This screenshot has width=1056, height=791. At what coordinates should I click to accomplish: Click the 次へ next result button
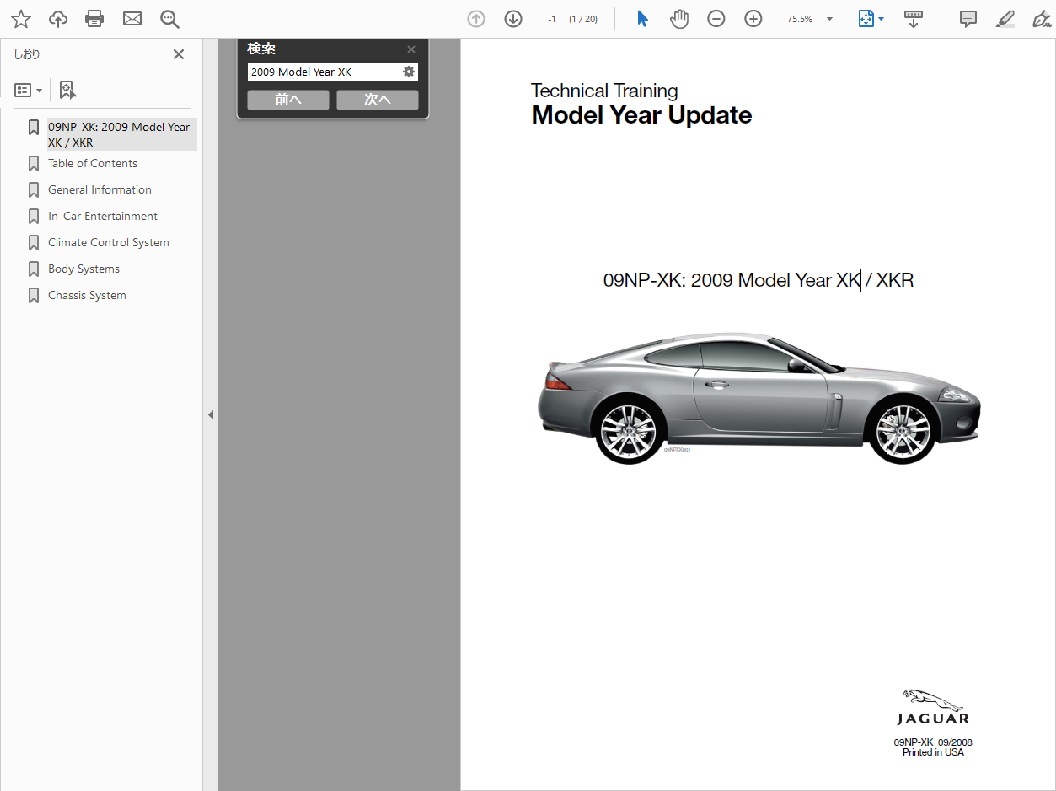click(x=377, y=100)
